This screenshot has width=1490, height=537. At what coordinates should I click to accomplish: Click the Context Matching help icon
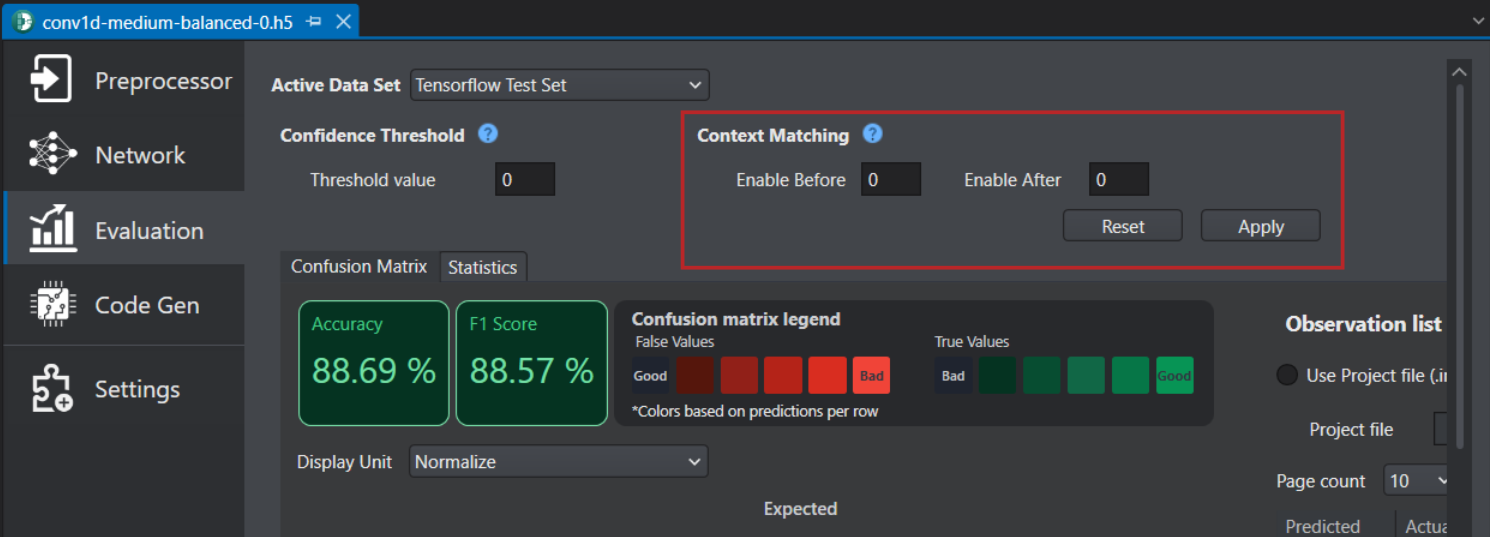872,134
